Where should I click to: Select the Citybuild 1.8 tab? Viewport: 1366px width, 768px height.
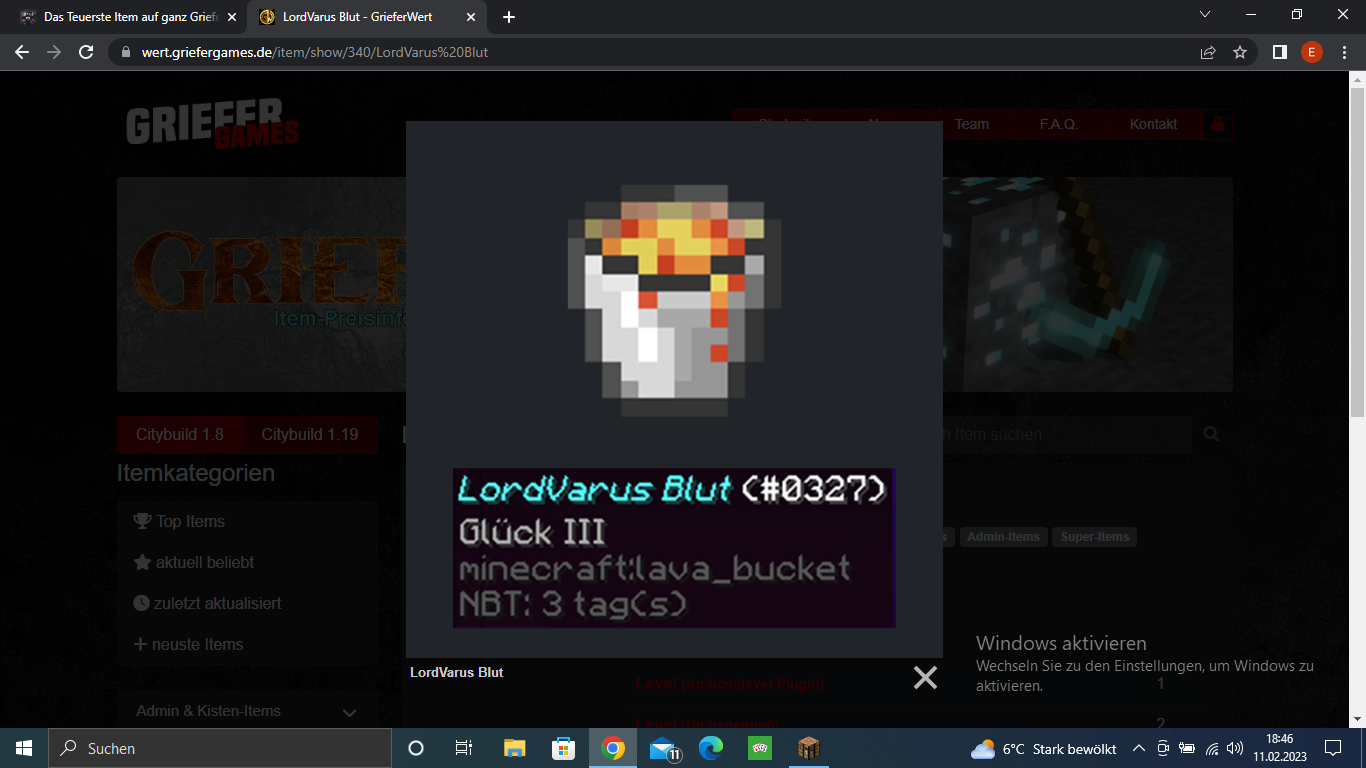coord(180,434)
